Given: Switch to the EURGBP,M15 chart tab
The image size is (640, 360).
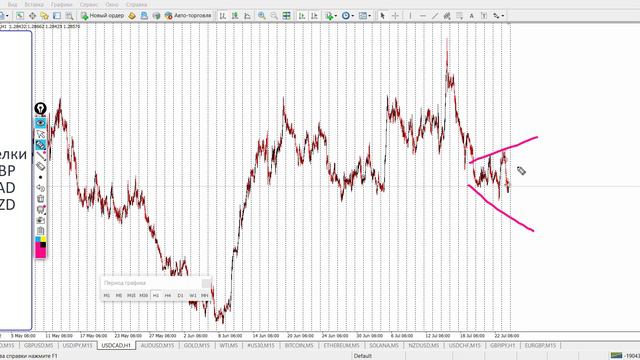Looking at the screenshot, I should [x=540, y=346].
